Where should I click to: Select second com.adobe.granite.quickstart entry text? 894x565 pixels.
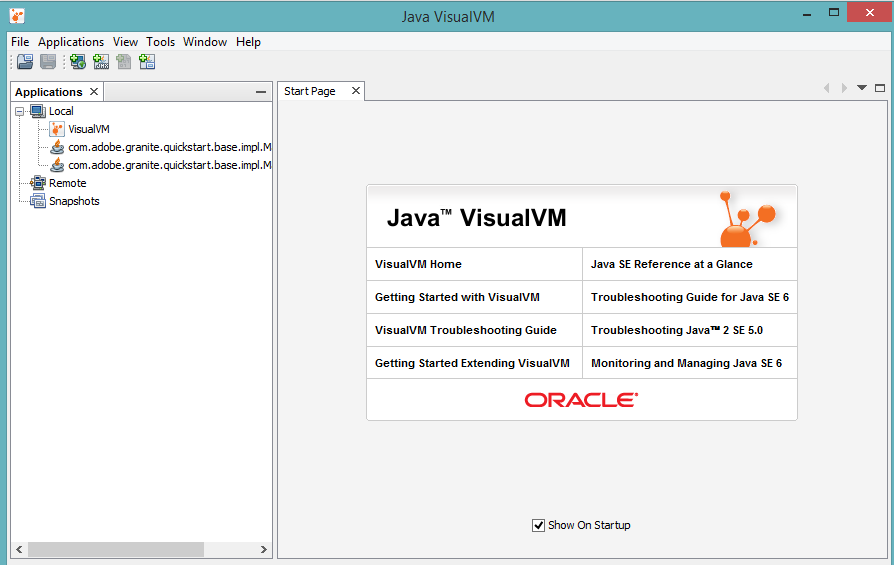[x=170, y=165]
